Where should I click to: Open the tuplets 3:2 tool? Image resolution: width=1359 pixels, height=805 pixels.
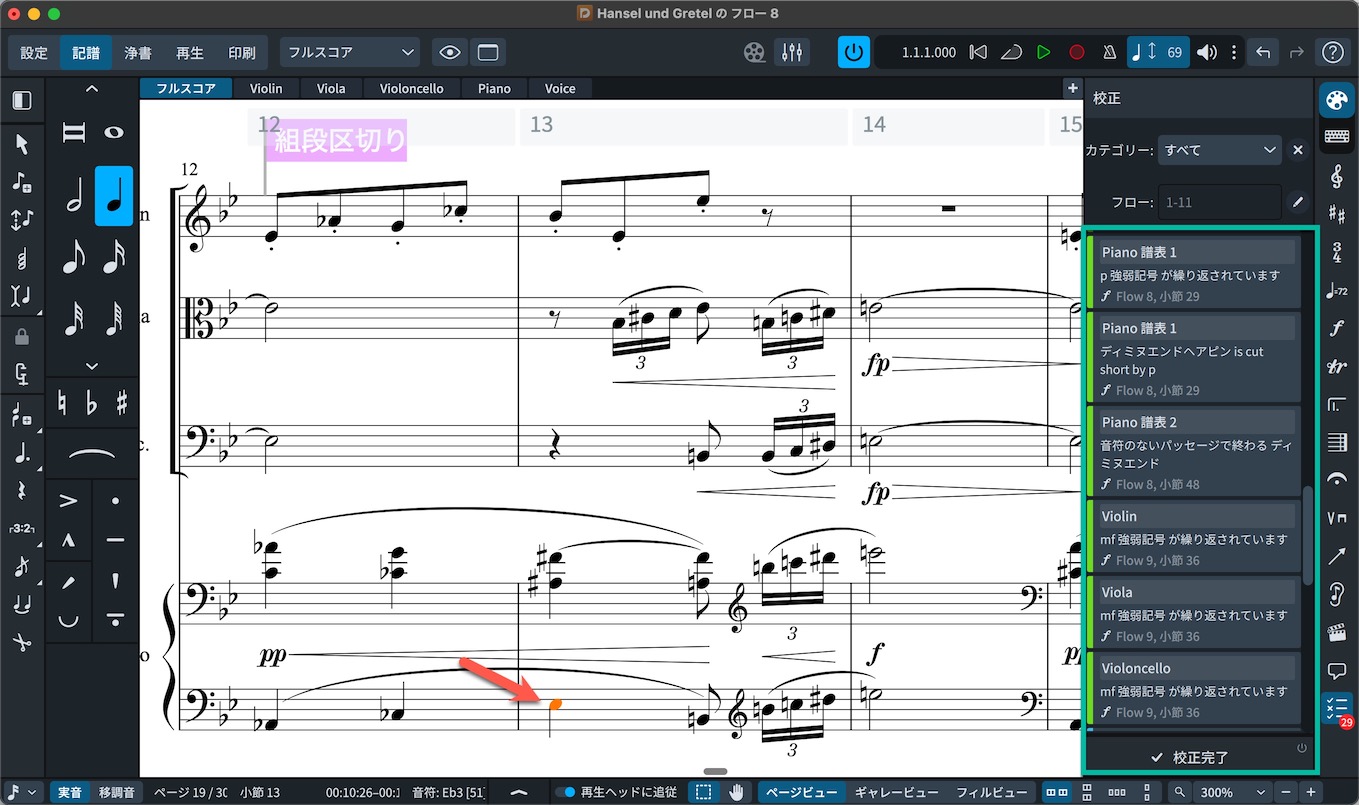[21, 528]
